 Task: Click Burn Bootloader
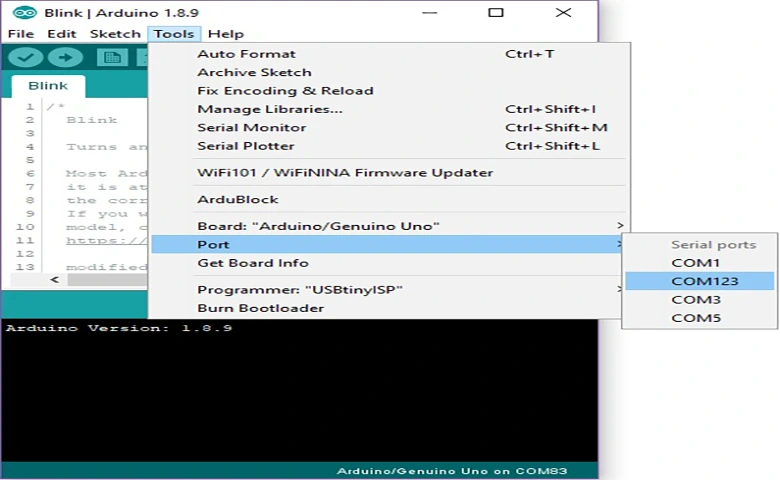[387, 308]
